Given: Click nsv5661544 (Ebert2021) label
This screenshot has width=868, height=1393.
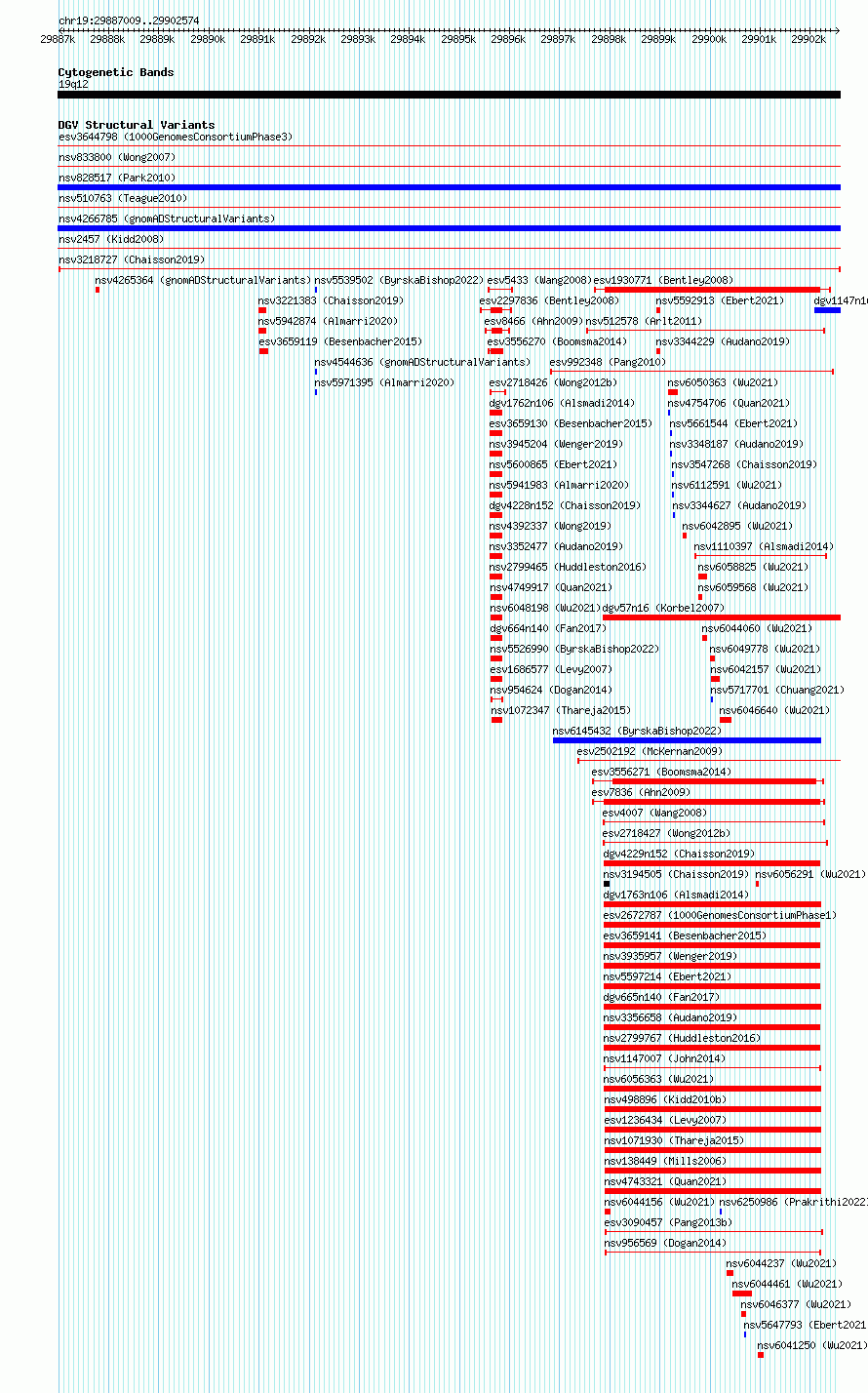Looking at the screenshot, I should (x=733, y=423).
